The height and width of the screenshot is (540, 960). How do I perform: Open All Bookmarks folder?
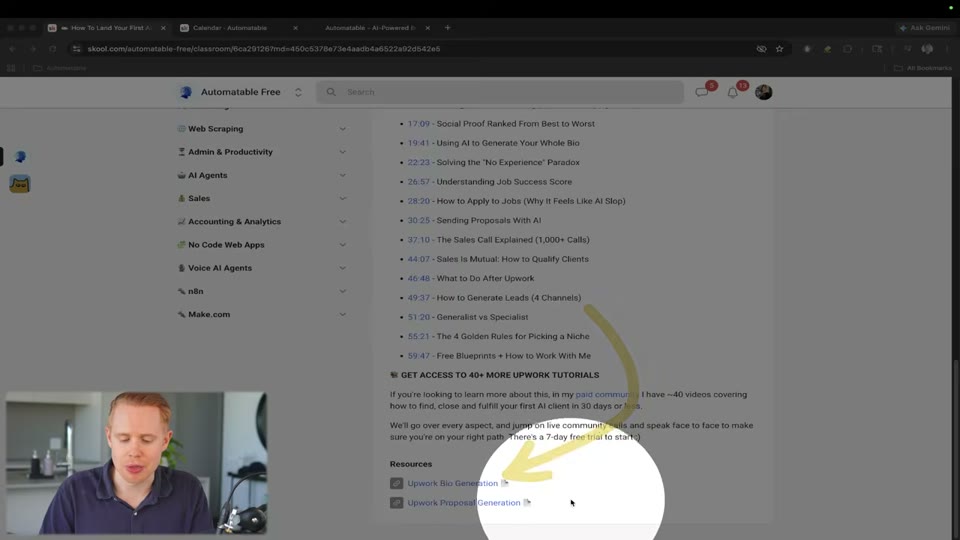923,68
